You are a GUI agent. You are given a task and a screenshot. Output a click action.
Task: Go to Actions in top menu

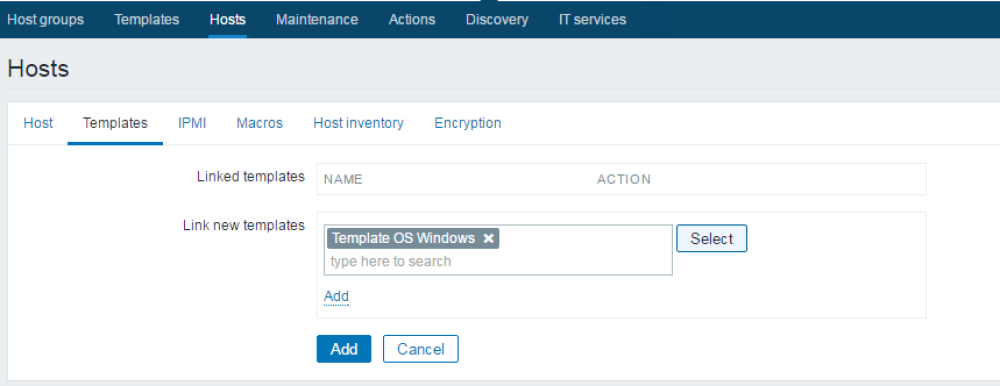(x=412, y=20)
